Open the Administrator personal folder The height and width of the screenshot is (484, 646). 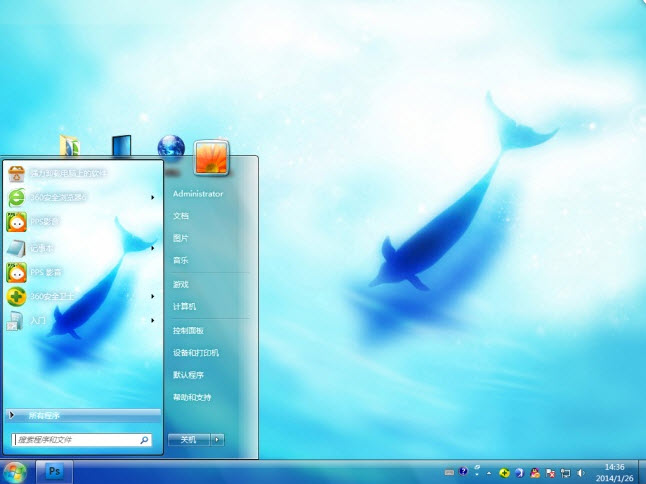point(198,194)
